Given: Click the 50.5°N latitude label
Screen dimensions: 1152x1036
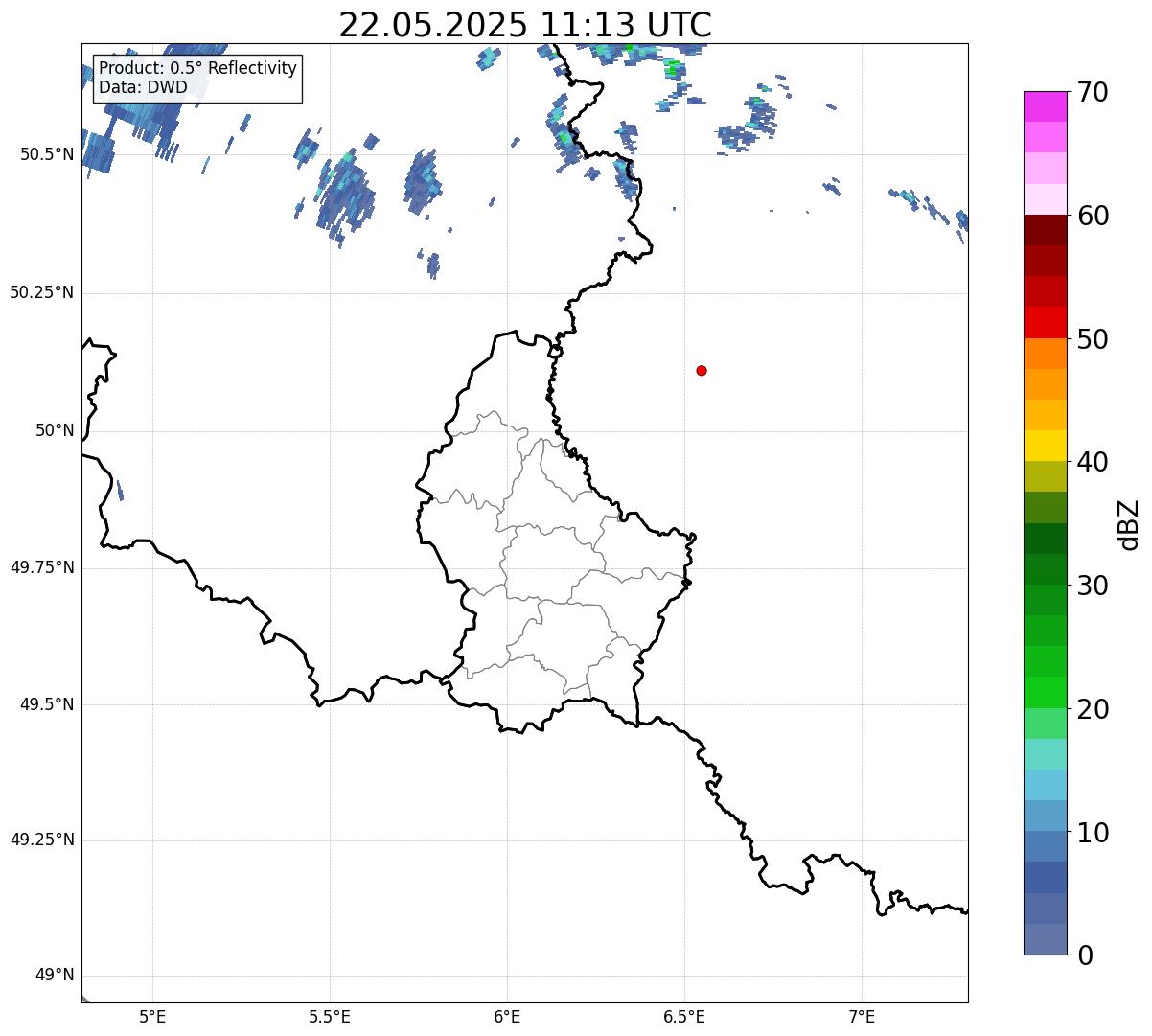Looking at the screenshot, I should tap(47, 154).
